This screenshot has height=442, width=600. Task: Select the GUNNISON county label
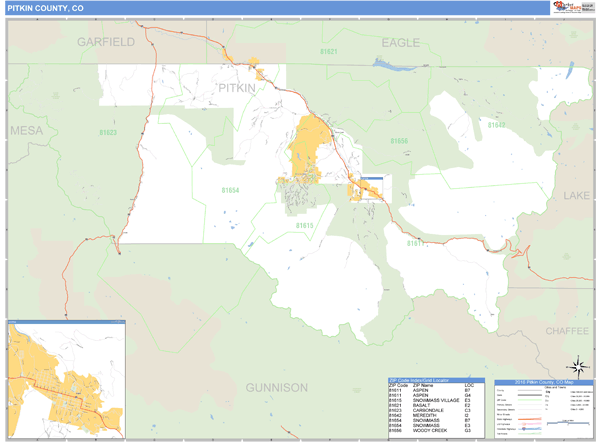tap(277, 388)
